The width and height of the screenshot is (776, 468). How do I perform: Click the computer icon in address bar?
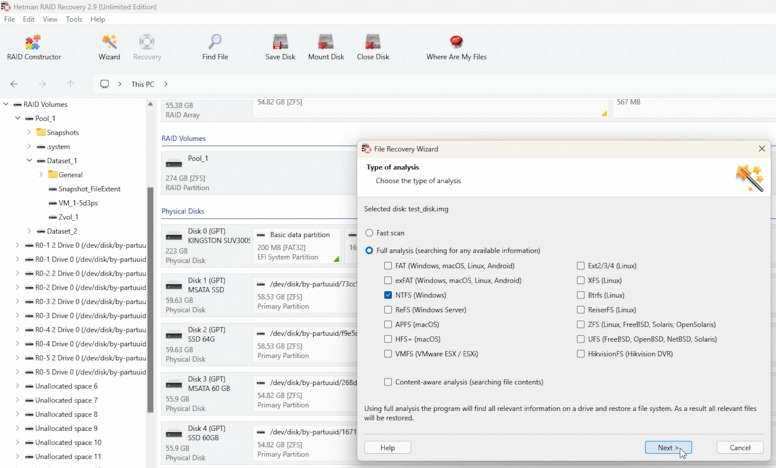pyautogui.click(x=104, y=84)
